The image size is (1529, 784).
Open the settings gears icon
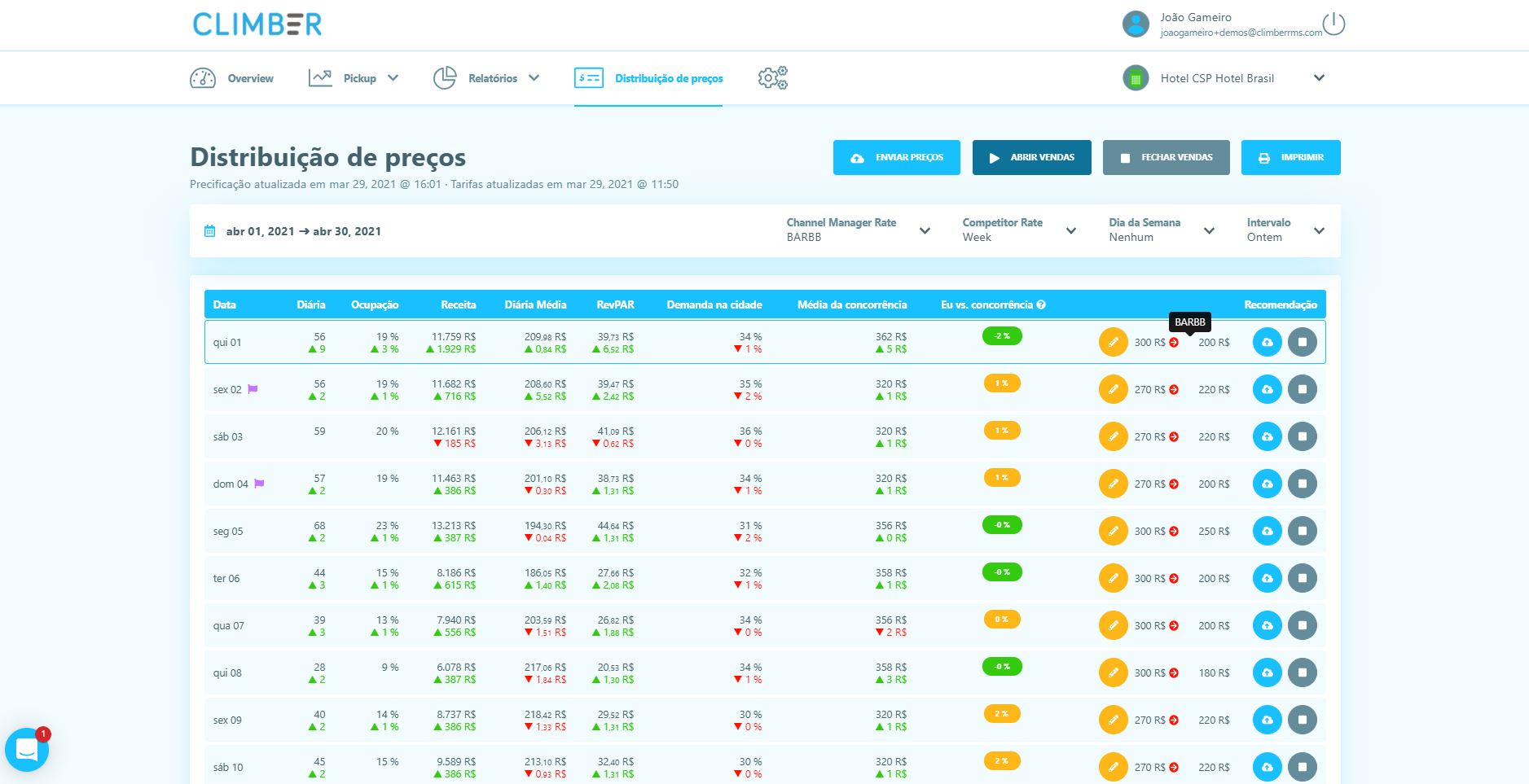pyautogui.click(x=772, y=78)
